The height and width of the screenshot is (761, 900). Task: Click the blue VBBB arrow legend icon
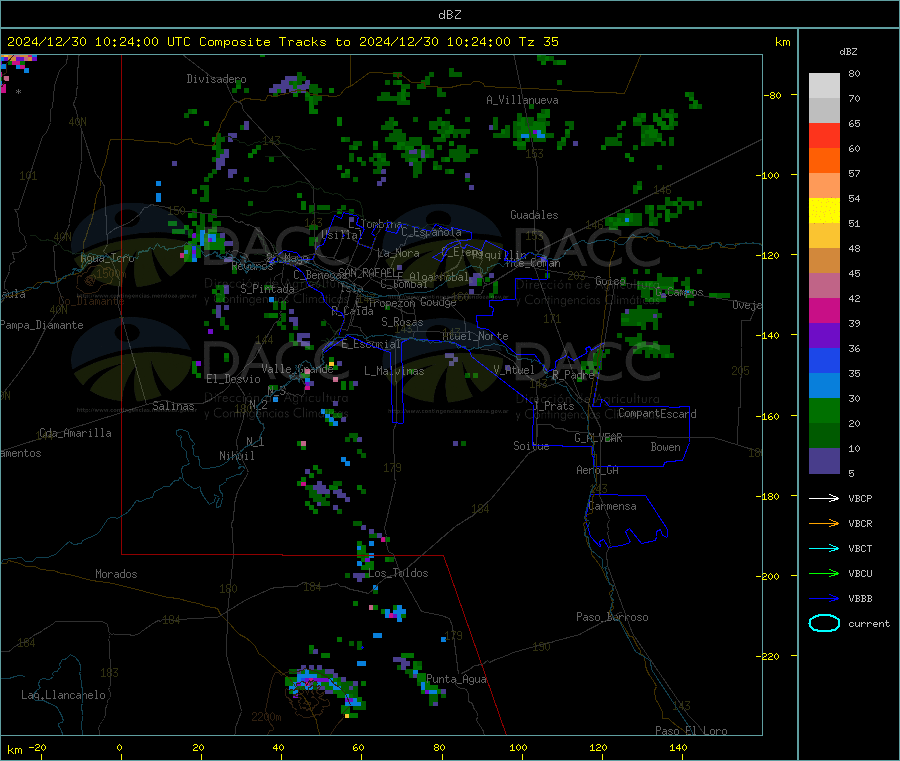pos(824,599)
